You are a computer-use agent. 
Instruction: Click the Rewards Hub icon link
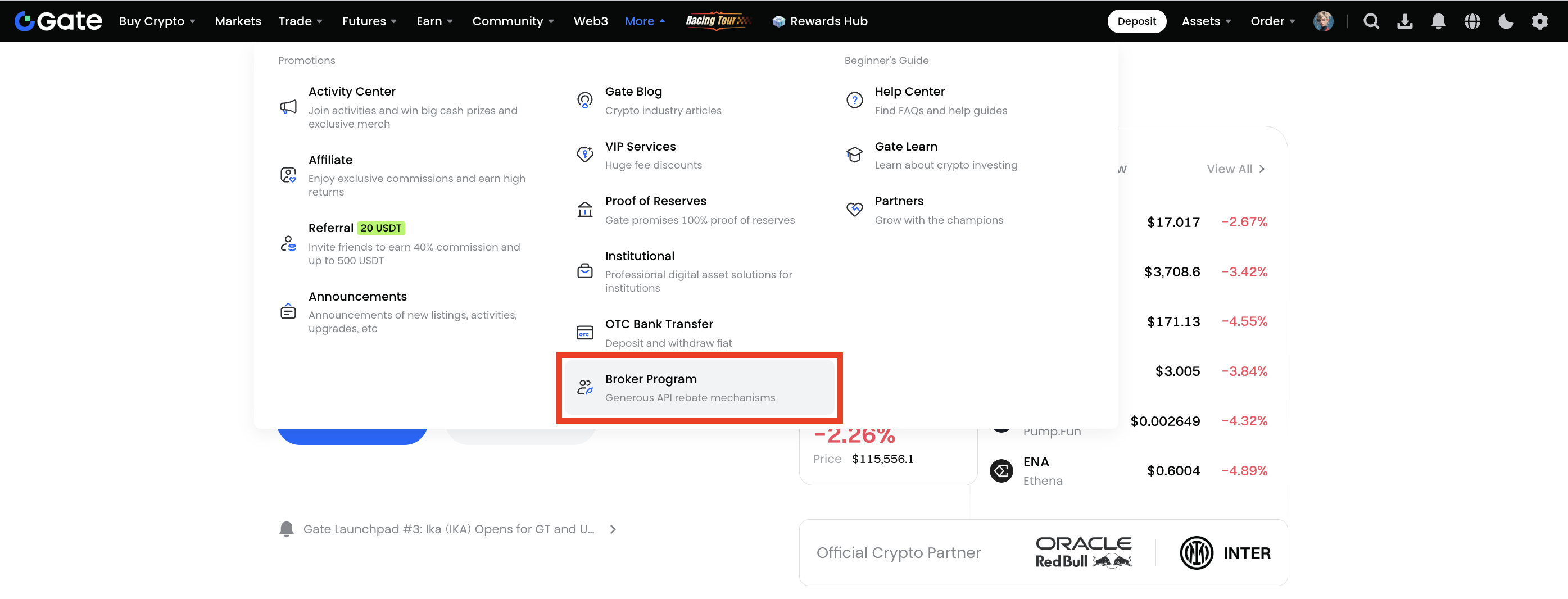tap(819, 21)
